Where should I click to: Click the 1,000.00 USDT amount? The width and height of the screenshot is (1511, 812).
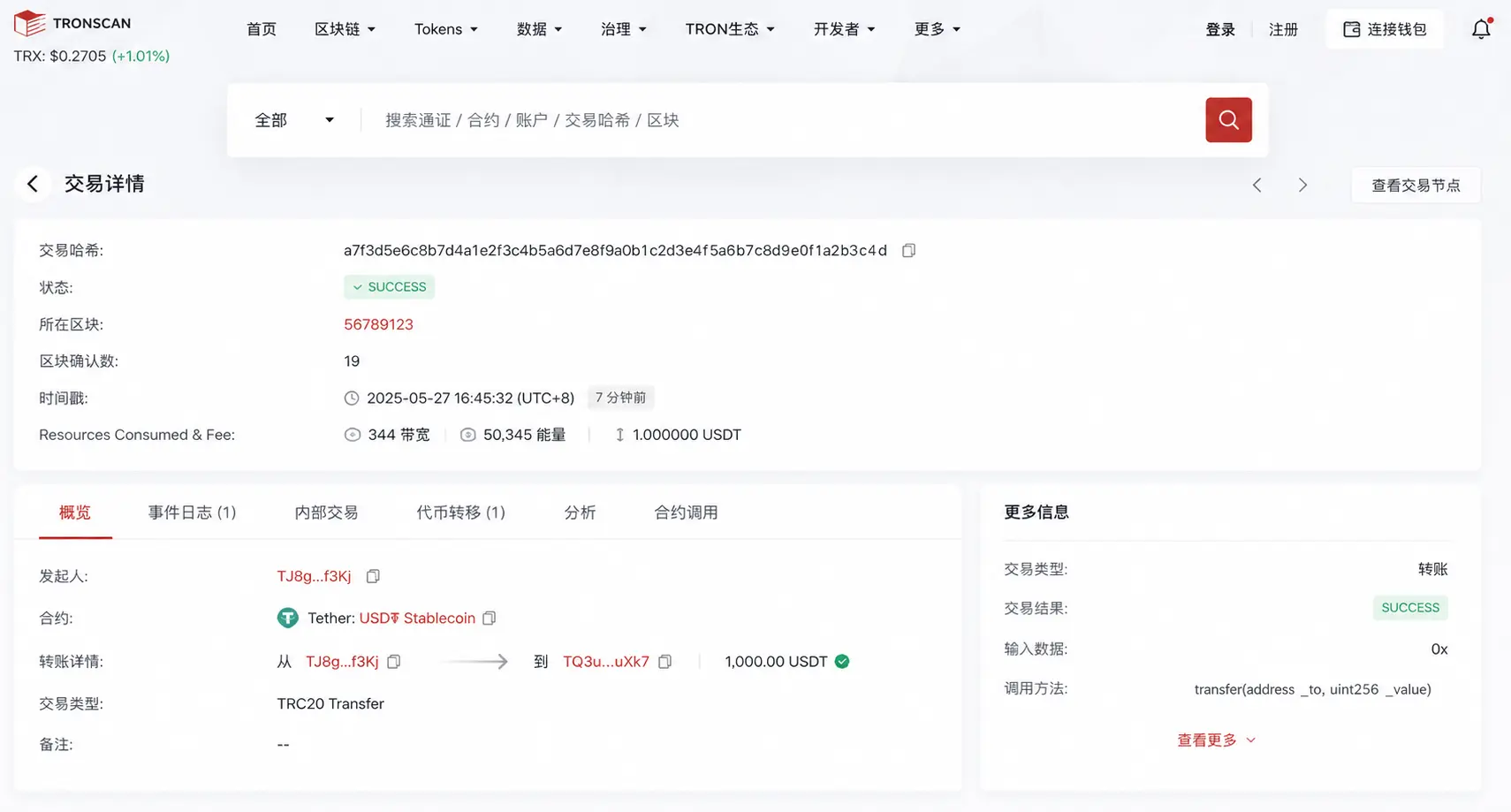coord(776,662)
